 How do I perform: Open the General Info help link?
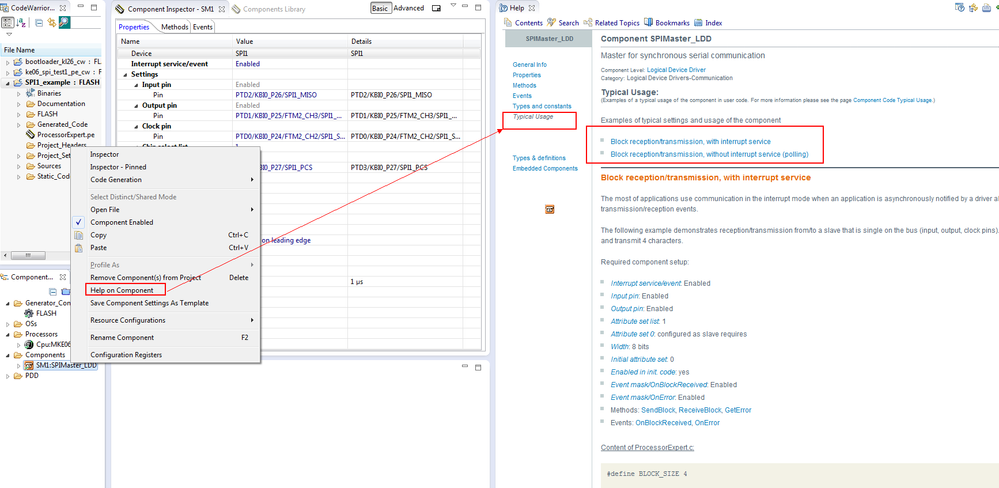click(529, 64)
